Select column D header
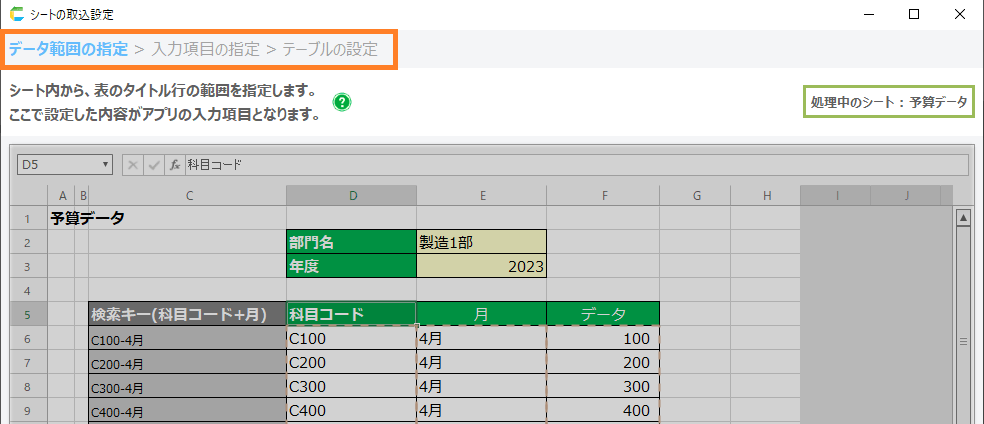This screenshot has width=984, height=424. coord(351,195)
